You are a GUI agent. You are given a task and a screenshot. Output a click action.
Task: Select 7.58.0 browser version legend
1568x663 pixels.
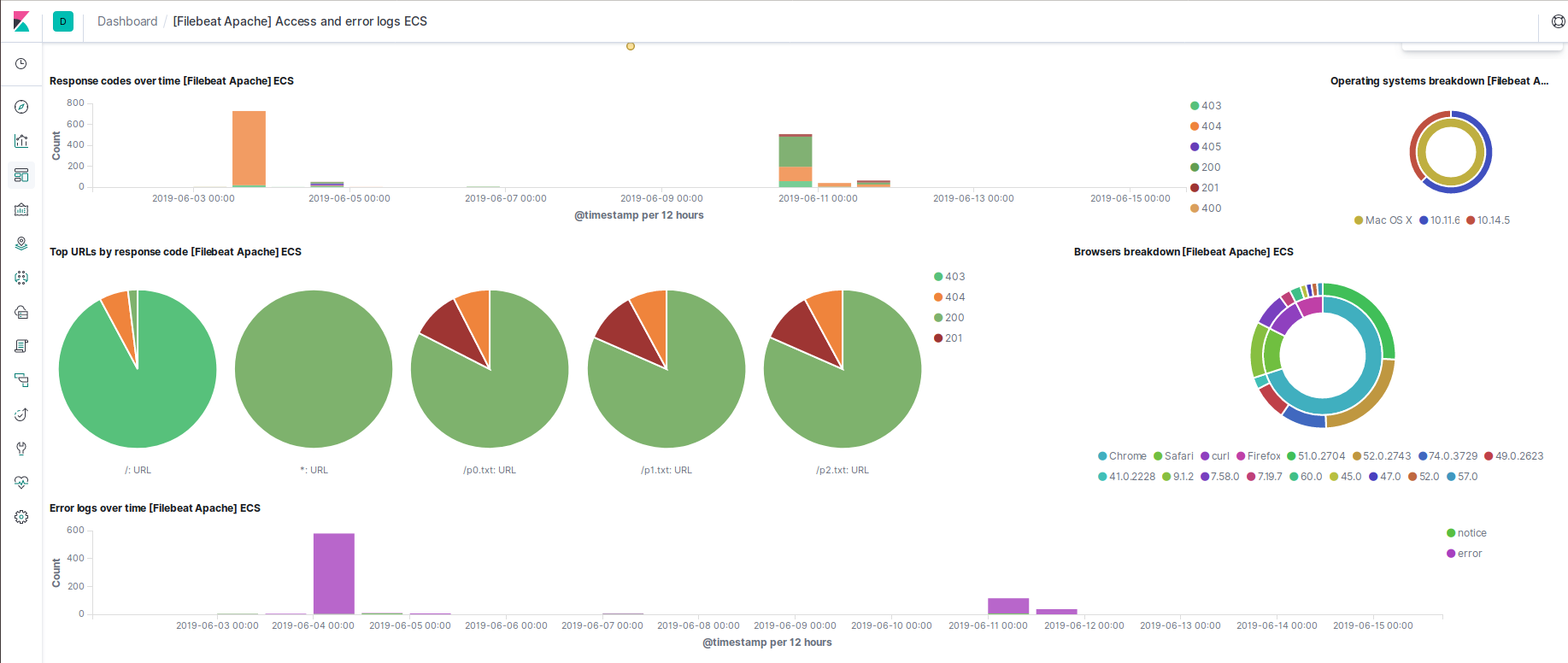(x=1220, y=477)
